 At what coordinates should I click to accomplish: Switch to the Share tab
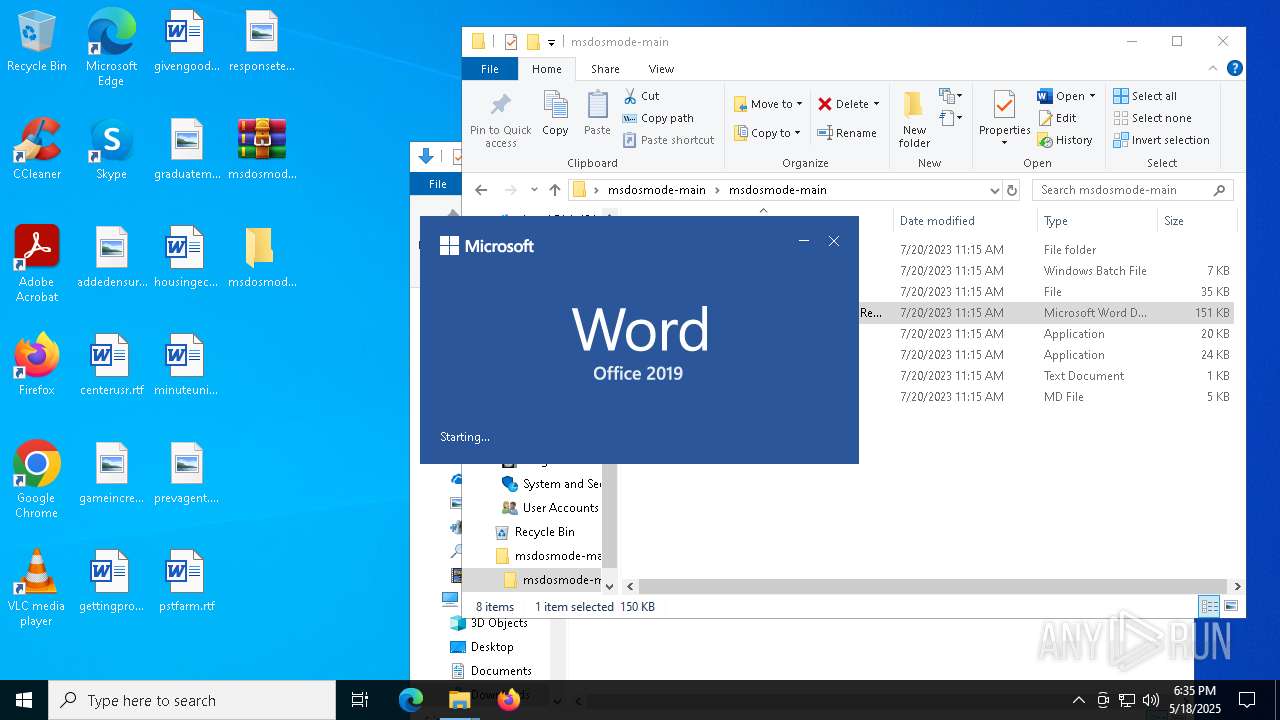click(x=605, y=69)
